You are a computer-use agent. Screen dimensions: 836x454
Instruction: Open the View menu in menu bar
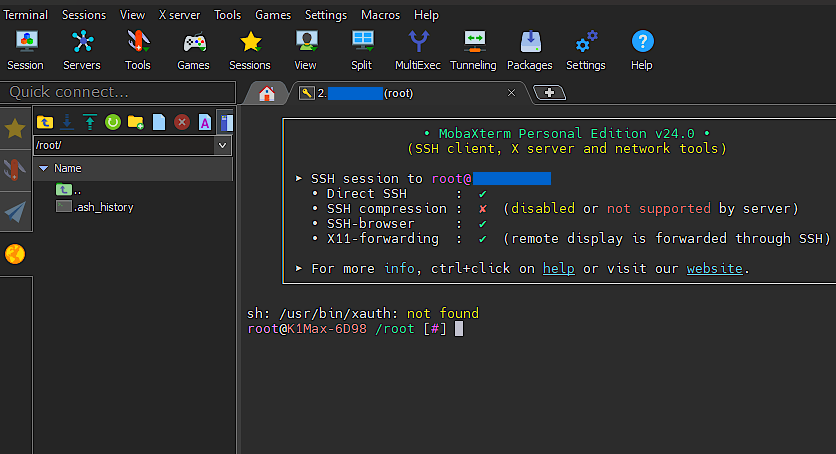132,15
